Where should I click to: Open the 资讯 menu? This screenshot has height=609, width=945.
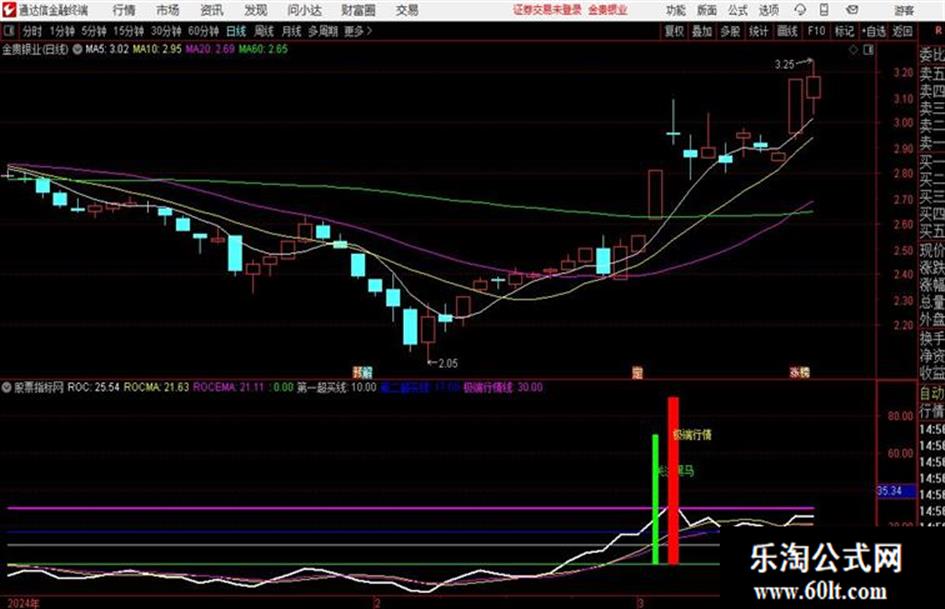click(x=212, y=10)
